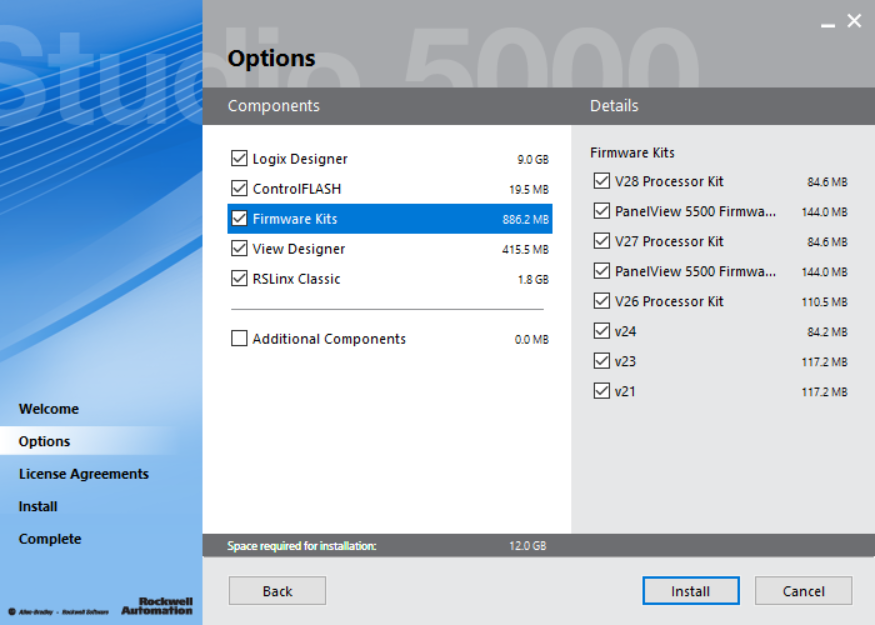The height and width of the screenshot is (625, 875).
Task: Uncheck the RSLinx Classic checkbox
Action: (x=239, y=278)
